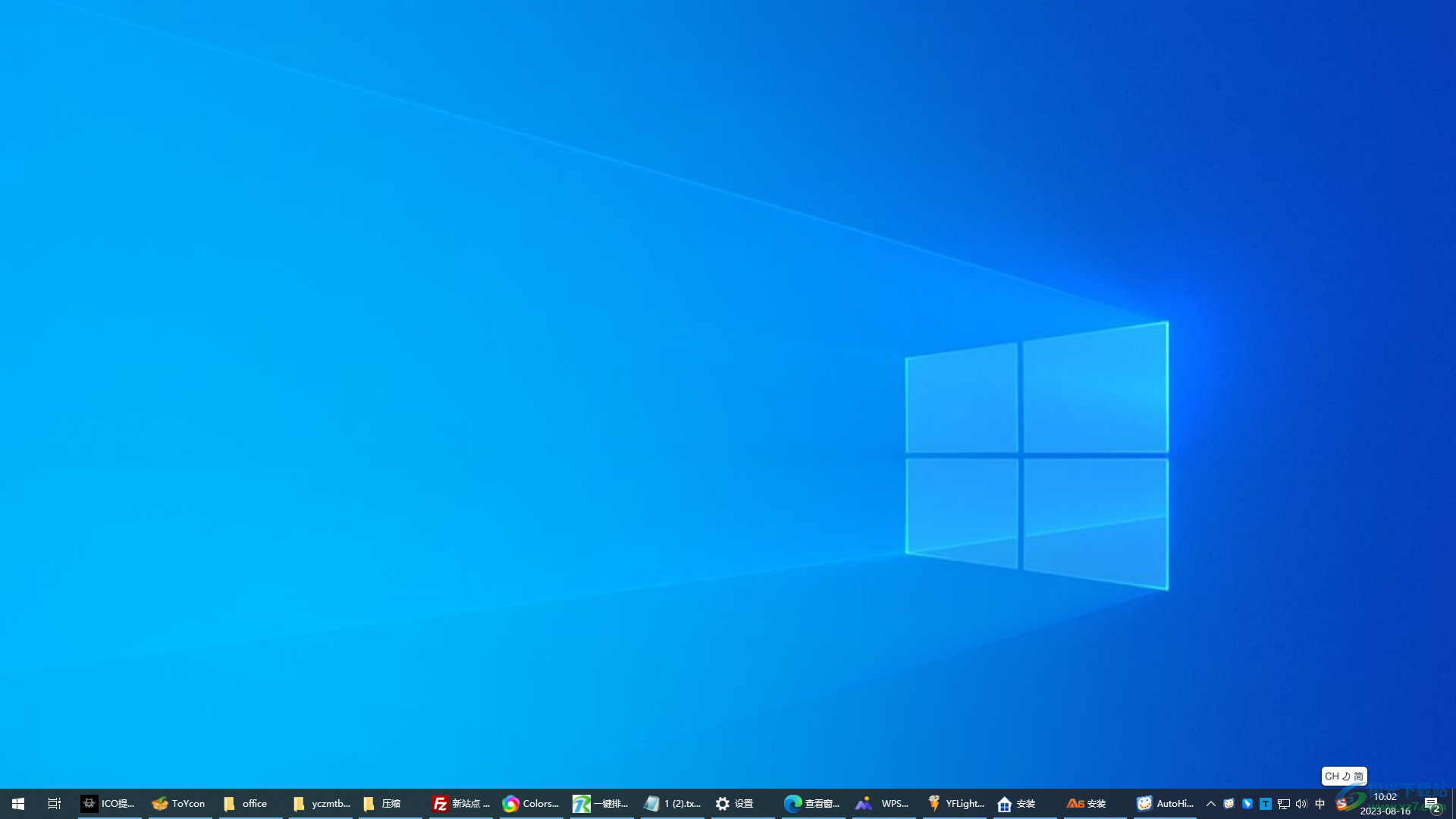Open network status tray icon
Image resolution: width=1456 pixels, height=819 pixels.
pyautogui.click(x=1284, y=804)
